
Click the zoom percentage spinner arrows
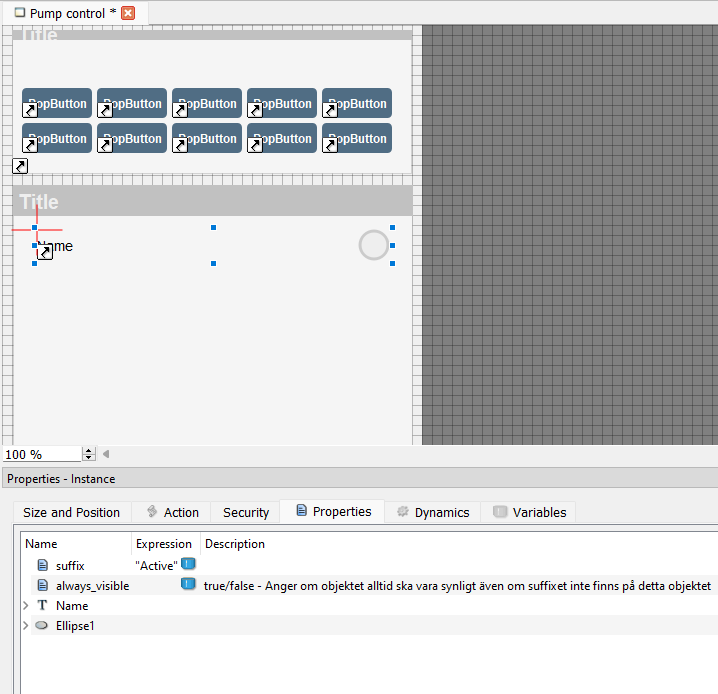89,454
